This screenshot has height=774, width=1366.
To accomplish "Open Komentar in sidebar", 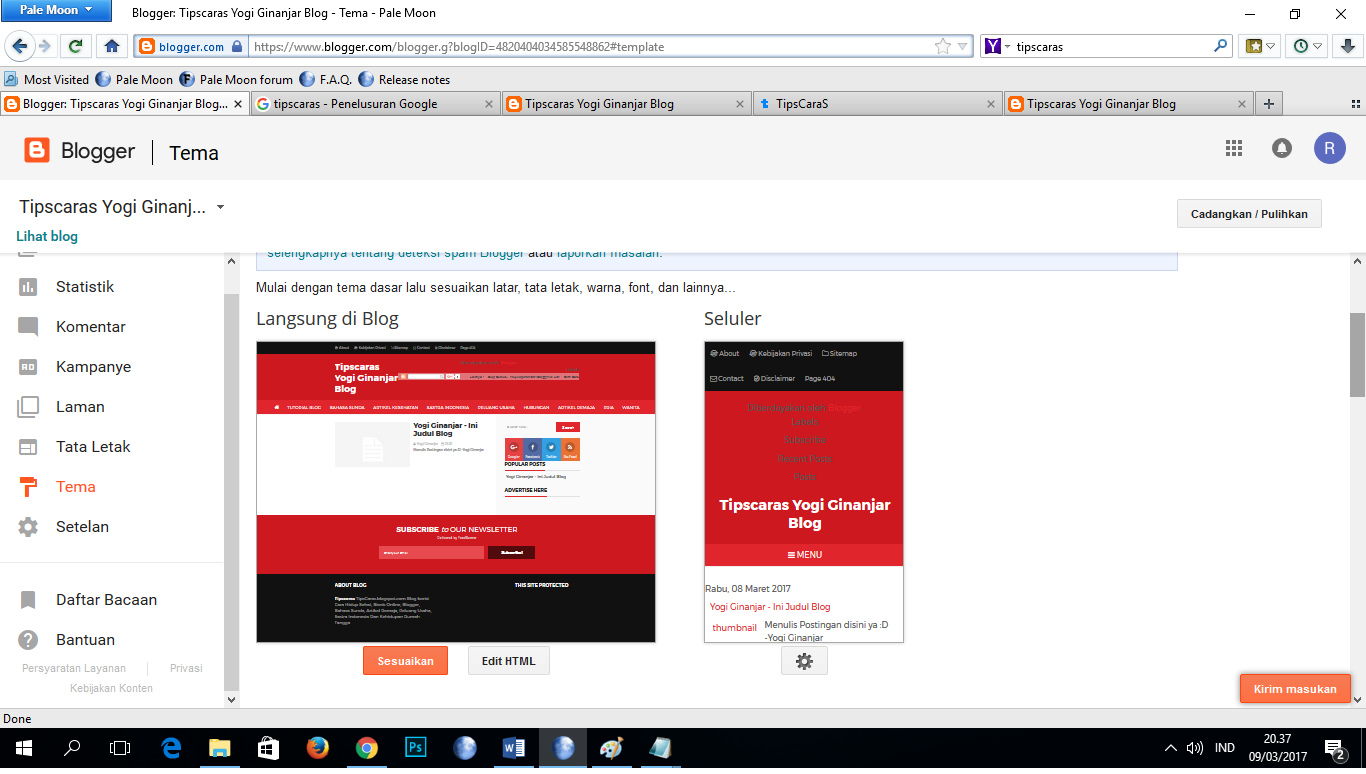I will (x=91, y=327).
